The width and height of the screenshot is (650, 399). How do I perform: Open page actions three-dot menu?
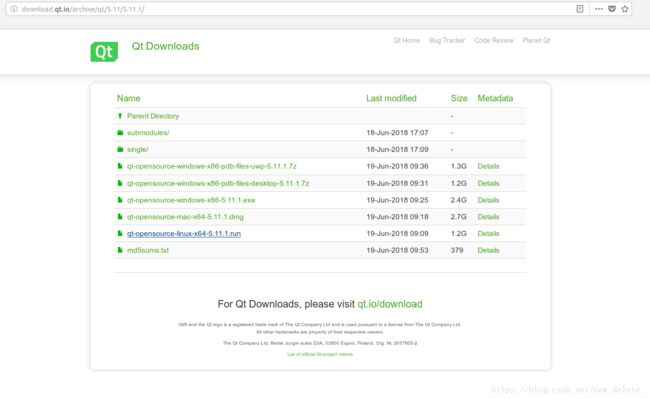(x=599, y=9)
